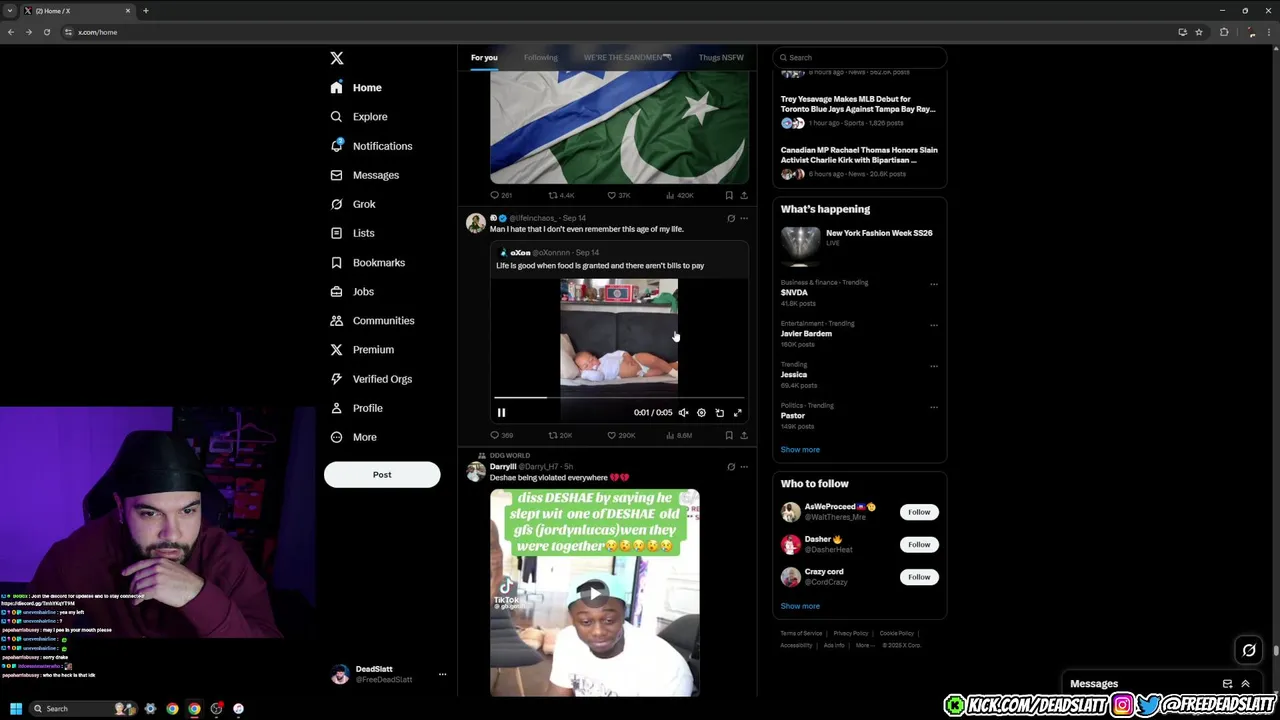Viewport: 1280px width, 720px height.
Task: View analytics of the 8.6M views post
Action: click(x=679, y=436)
